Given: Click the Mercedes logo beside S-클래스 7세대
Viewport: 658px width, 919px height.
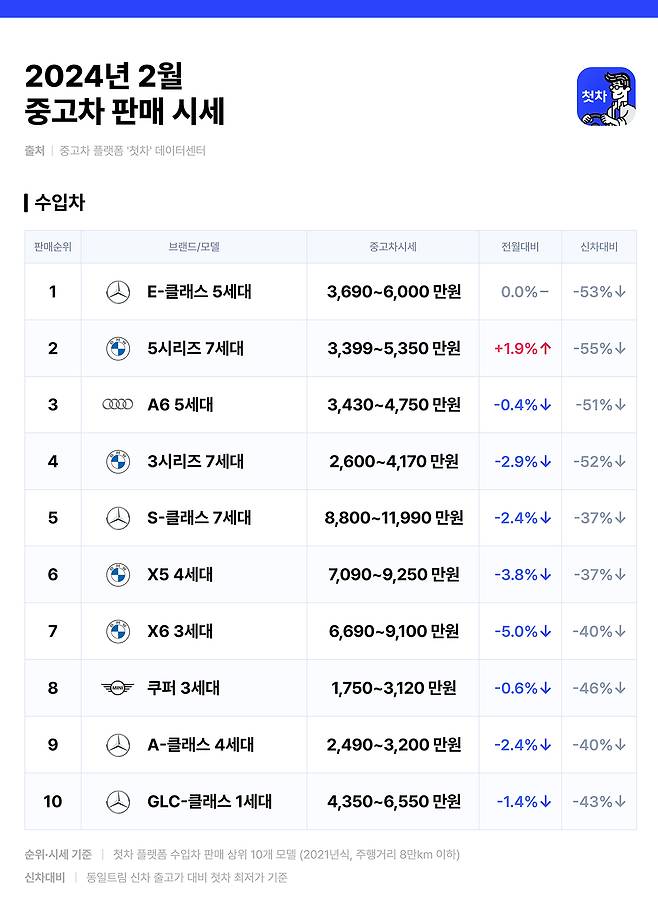Looking at the screenshot, I should pos(118,518).
